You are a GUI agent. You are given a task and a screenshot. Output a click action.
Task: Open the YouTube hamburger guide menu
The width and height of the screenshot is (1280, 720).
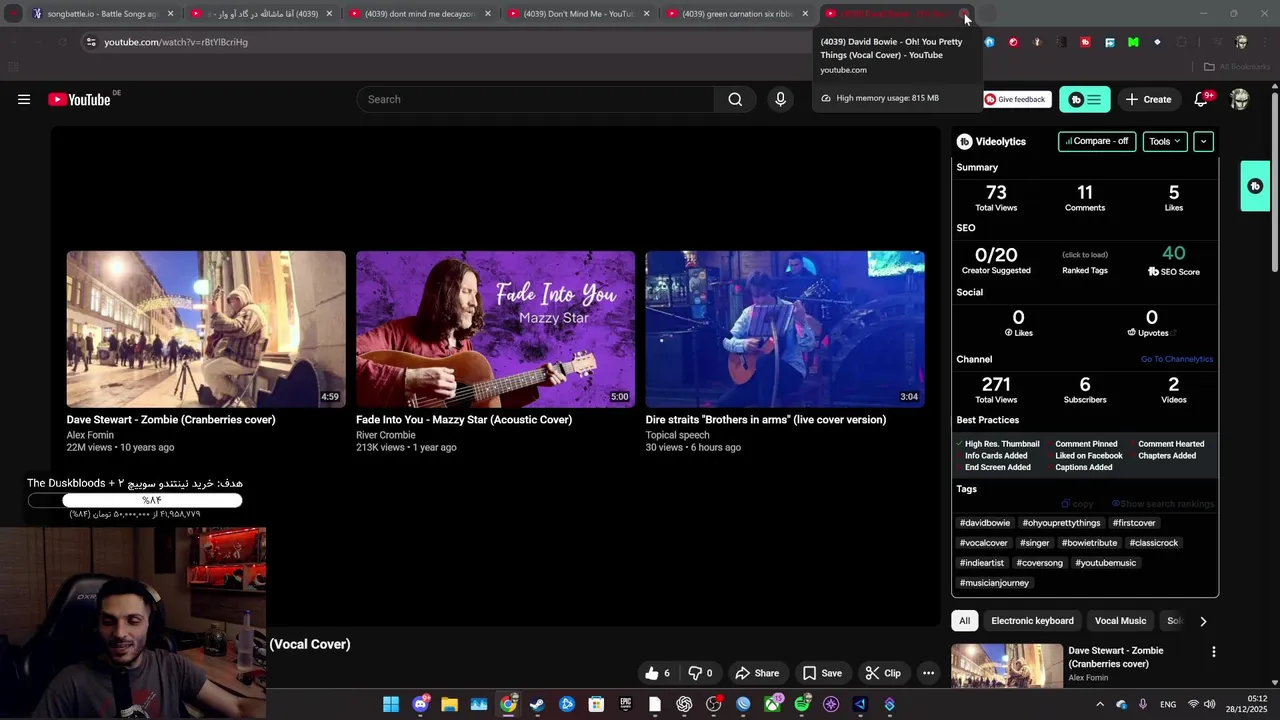pos(24,99)
